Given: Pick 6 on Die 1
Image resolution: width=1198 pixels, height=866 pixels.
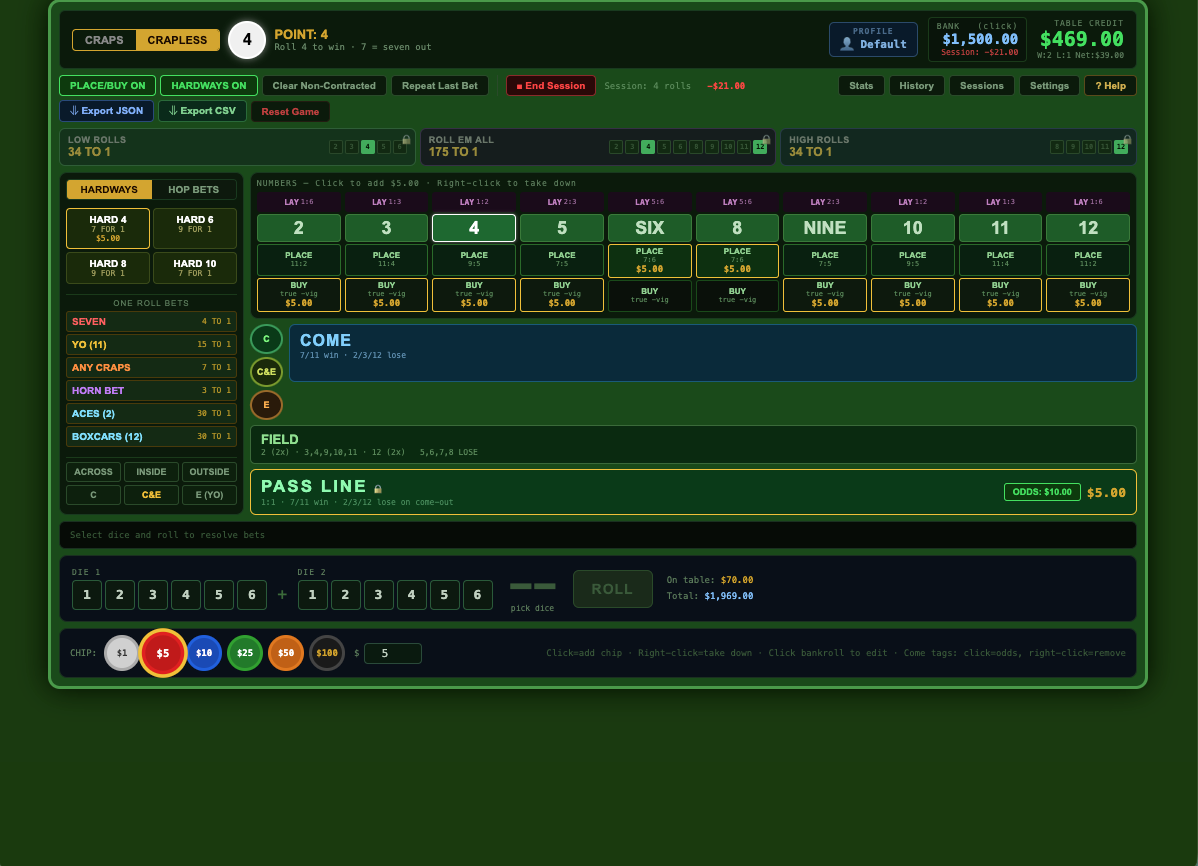Looking at the screenshot, I should 252,595.
